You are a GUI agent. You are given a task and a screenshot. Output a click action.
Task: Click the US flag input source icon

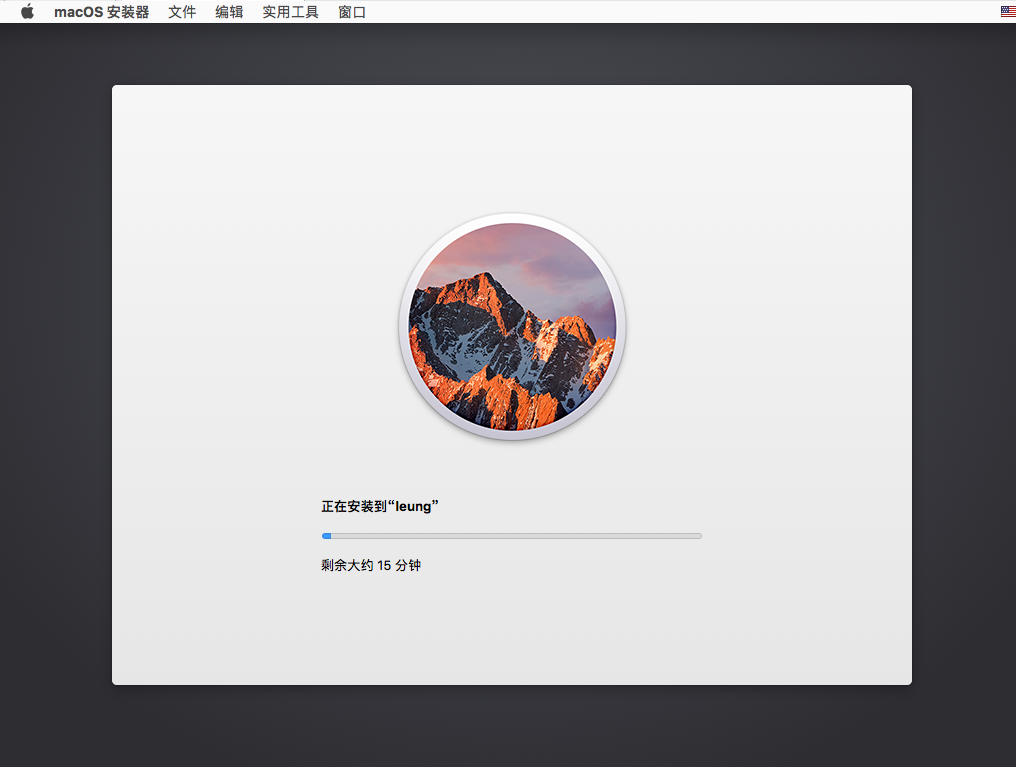pos(1008,11)
